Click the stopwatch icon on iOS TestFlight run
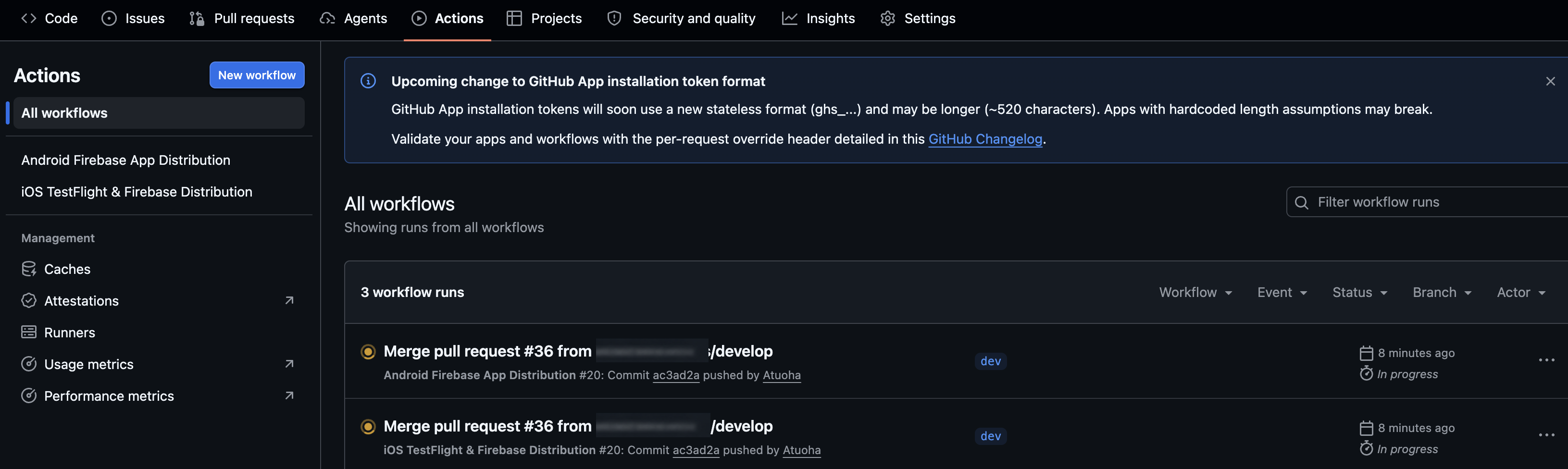1568x469 pixels. 1366,448
